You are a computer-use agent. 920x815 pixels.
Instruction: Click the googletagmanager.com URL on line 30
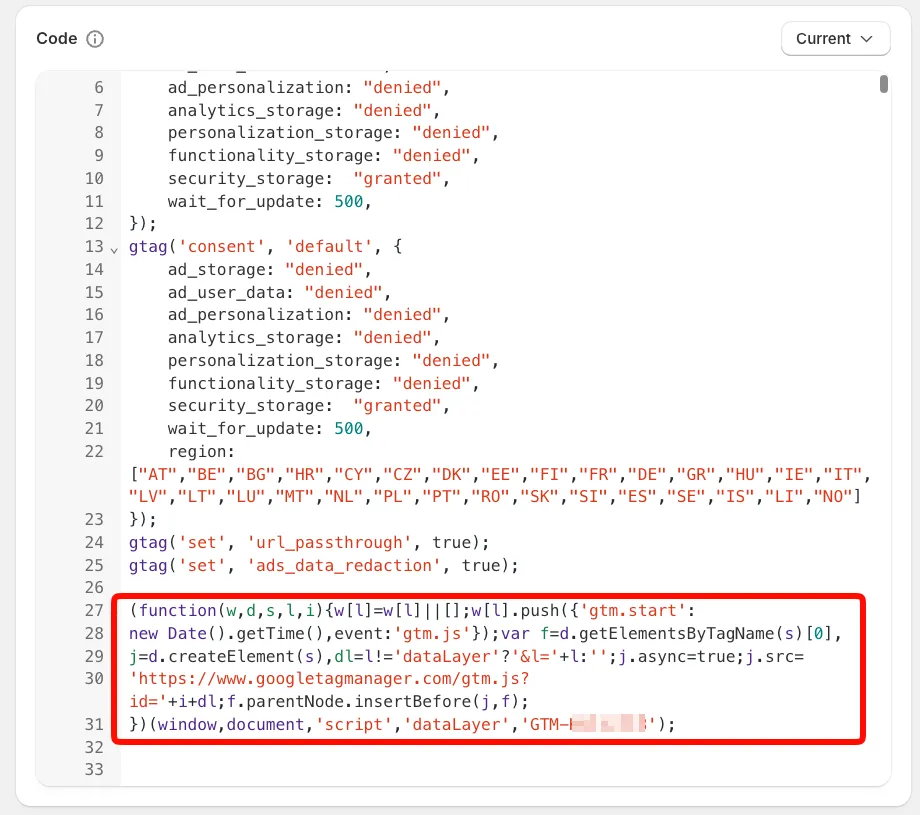click(329, 678)
